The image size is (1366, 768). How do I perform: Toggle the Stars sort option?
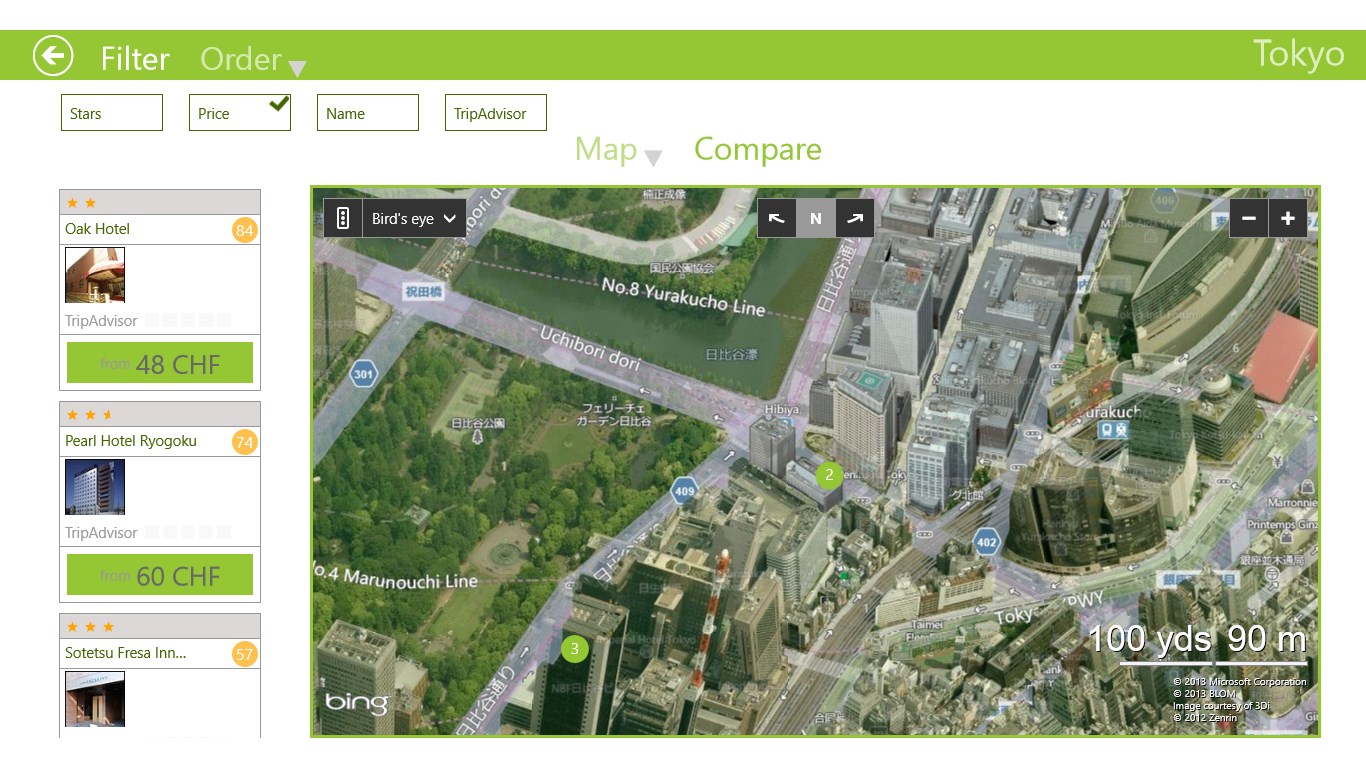(111, 113)
